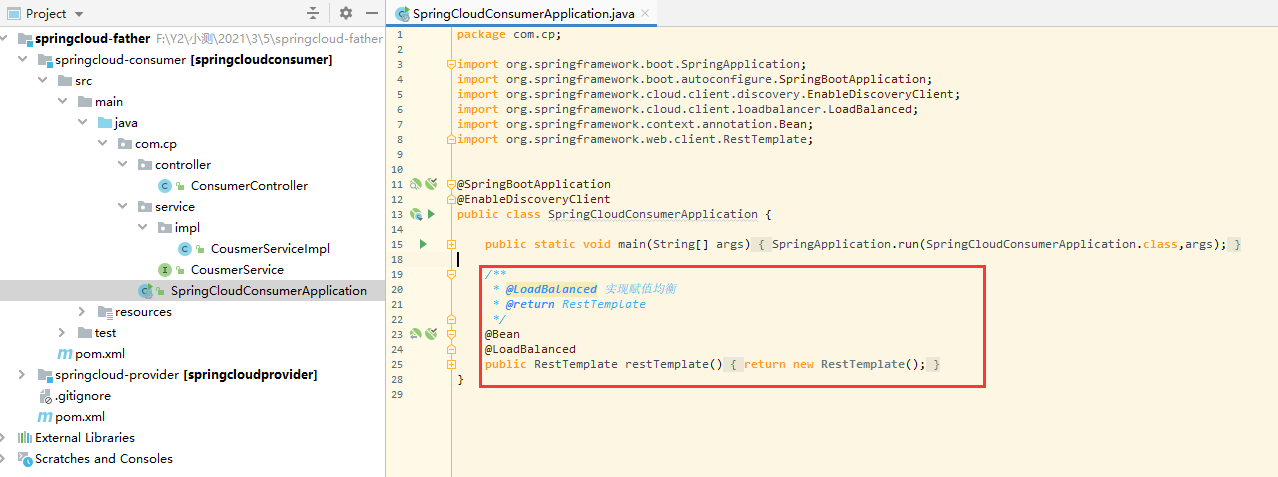Click the @EnableDiscoveryClient annotation in code
The width and height of the screenshot is (1278, 477).
[x=533, y=199]
